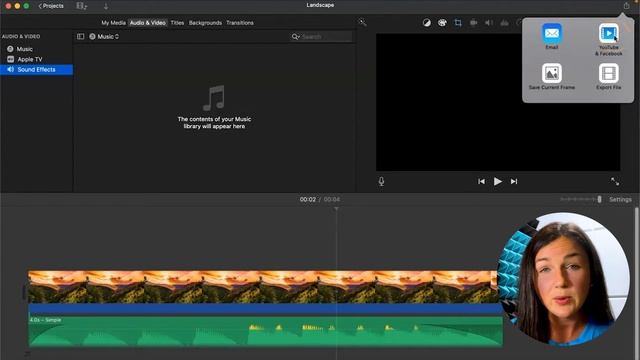Share to YouTube & Facebook

pos(609,40)
